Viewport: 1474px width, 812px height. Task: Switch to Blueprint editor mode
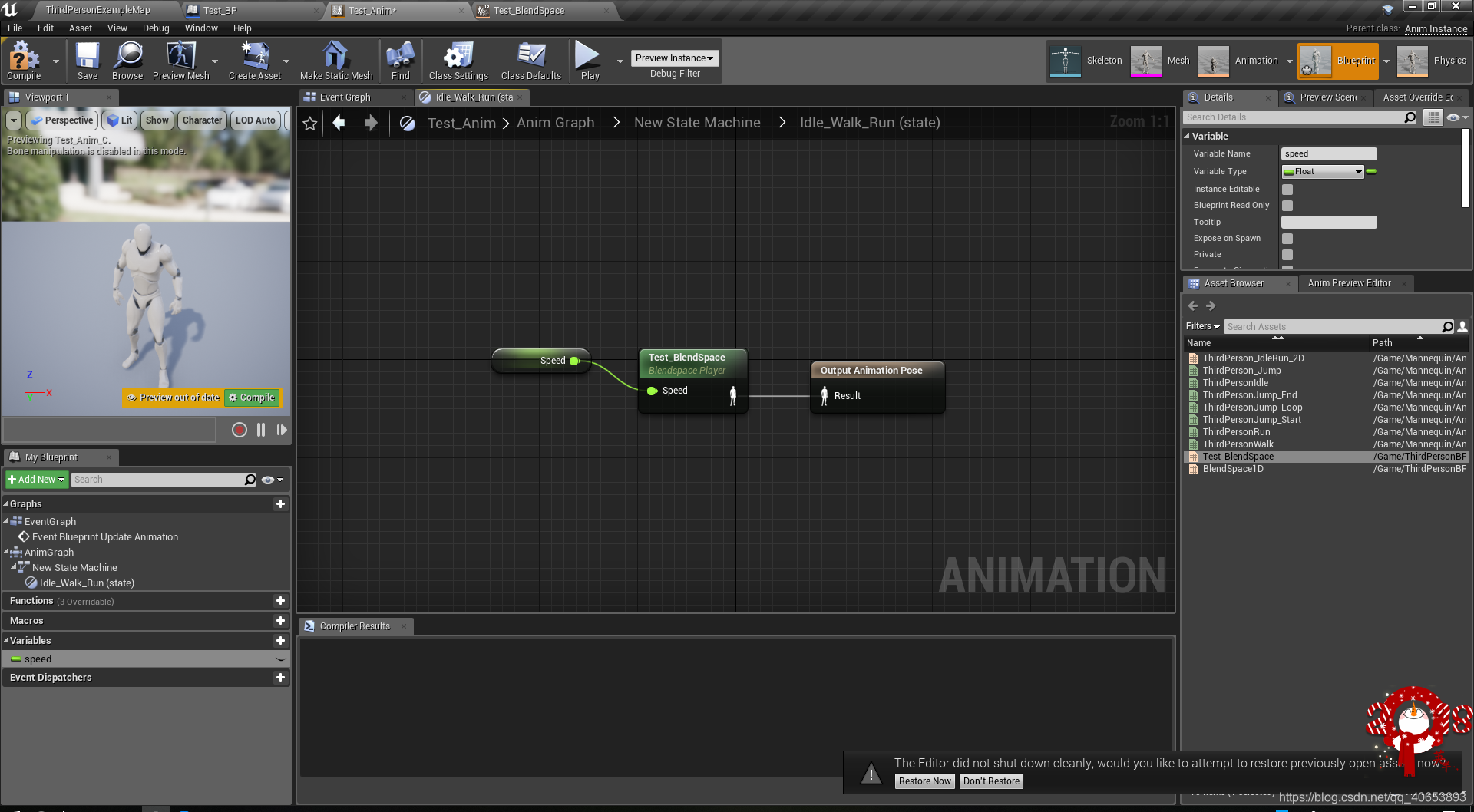coord(1338,61)
